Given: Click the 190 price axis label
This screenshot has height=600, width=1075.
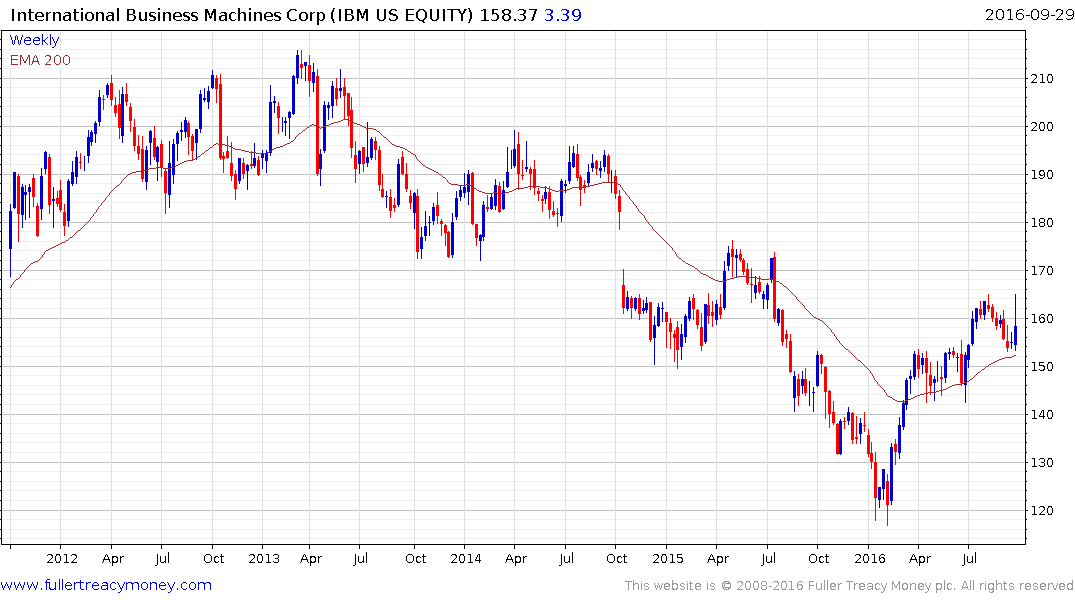Looking at the screenshot, I should (1042, 175).
